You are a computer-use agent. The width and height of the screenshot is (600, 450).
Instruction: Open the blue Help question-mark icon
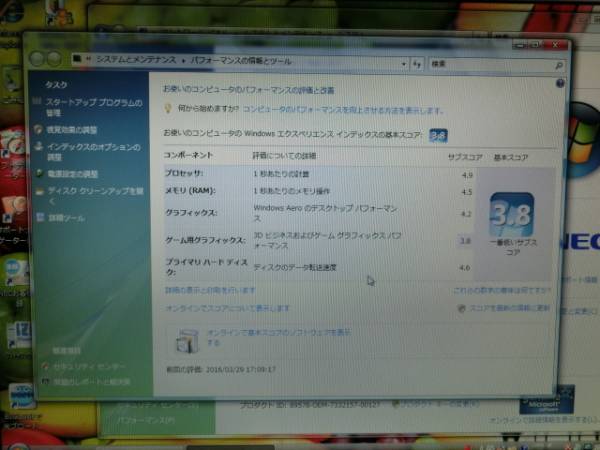560,83
